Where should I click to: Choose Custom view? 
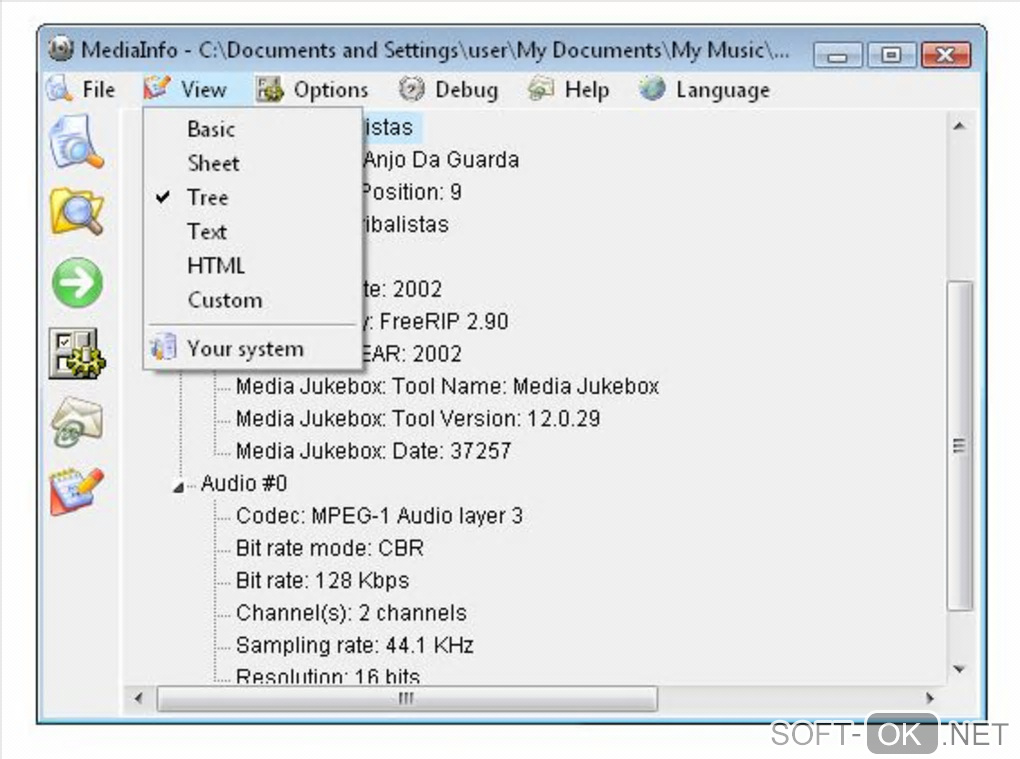[252, 300]
